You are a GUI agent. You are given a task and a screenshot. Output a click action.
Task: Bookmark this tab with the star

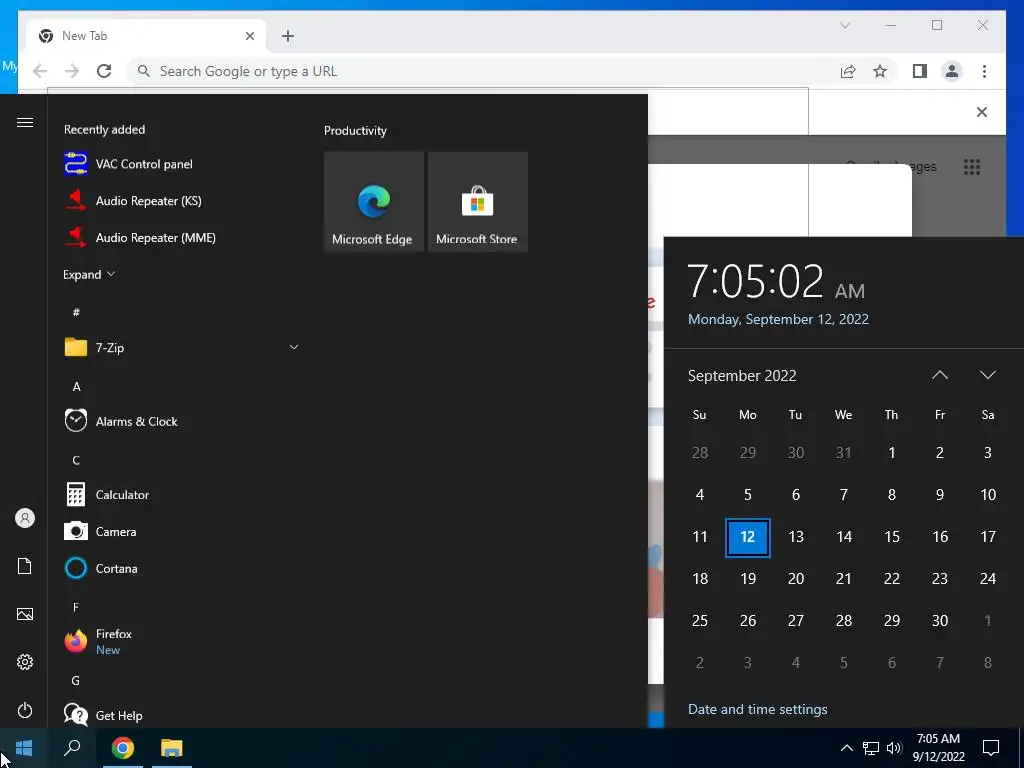click(880, 71)
